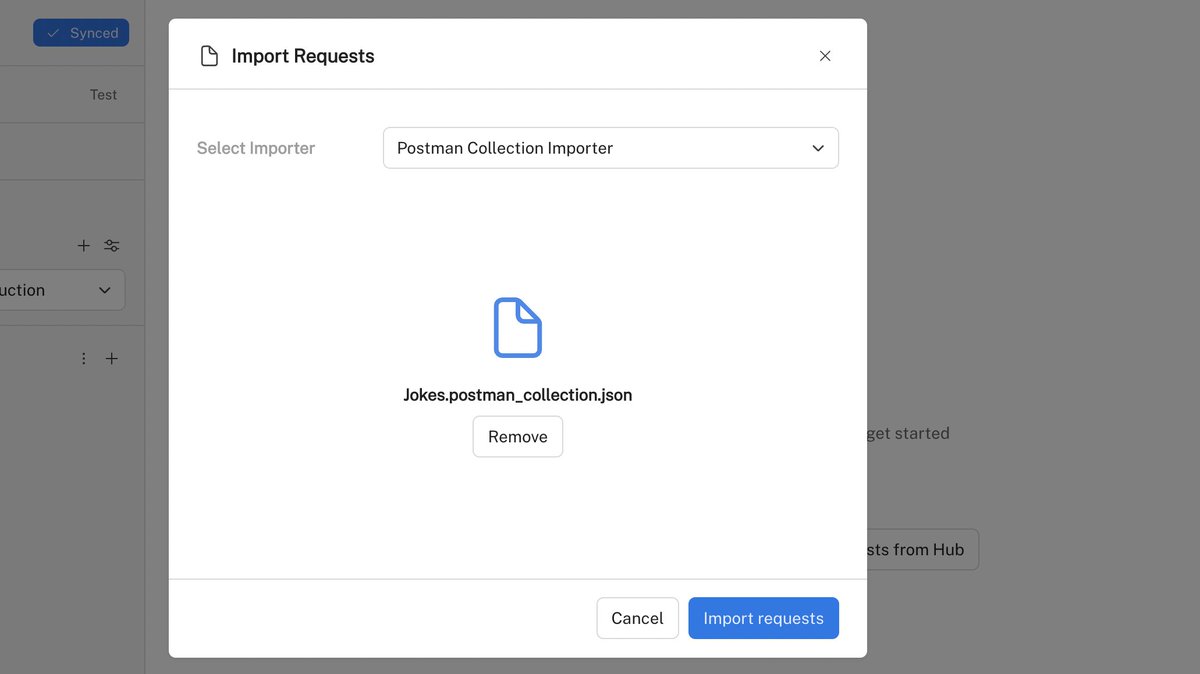The image size is (1200, 674).
Task: Click the chevron on the Postman Collection Importer selector
Action: coord(818,147)
